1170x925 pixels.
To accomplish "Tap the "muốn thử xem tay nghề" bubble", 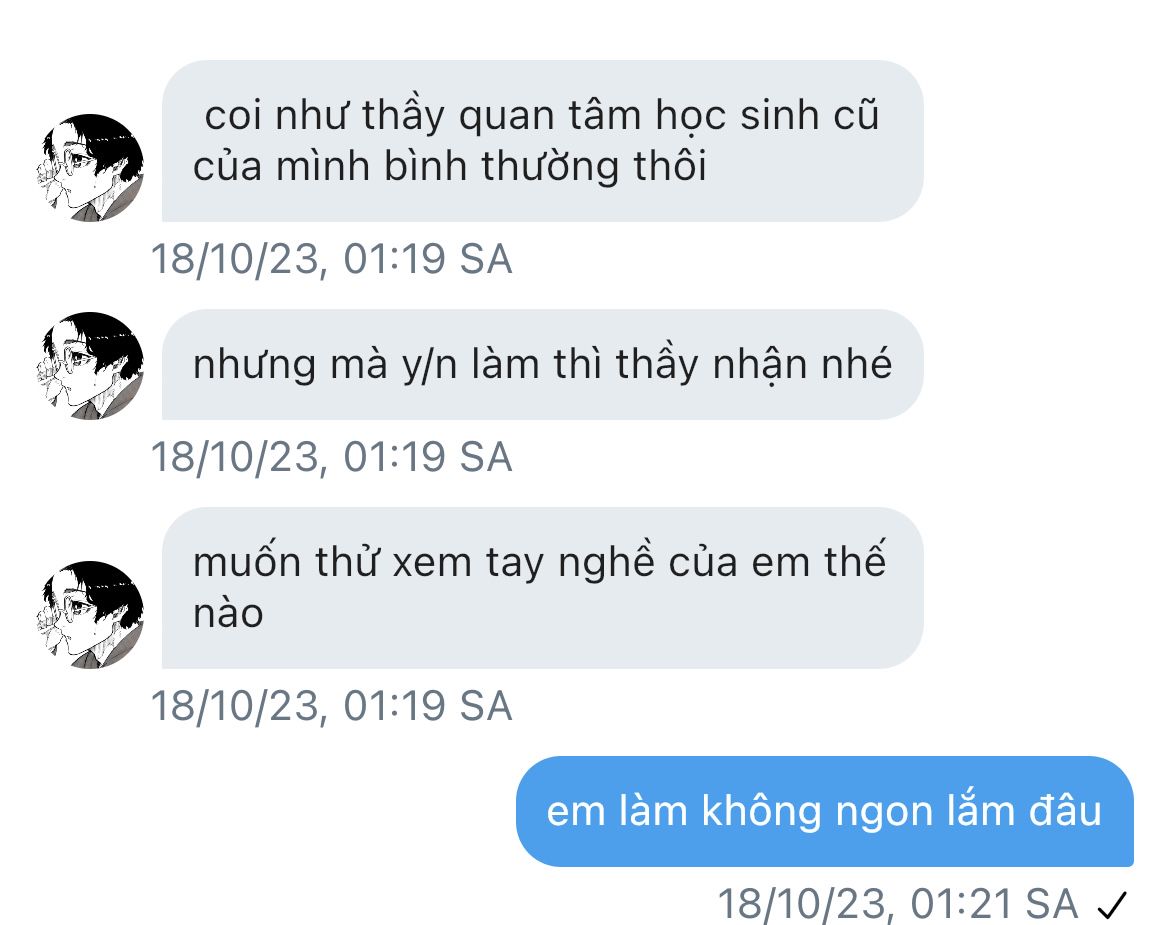I will pos(542,588).
